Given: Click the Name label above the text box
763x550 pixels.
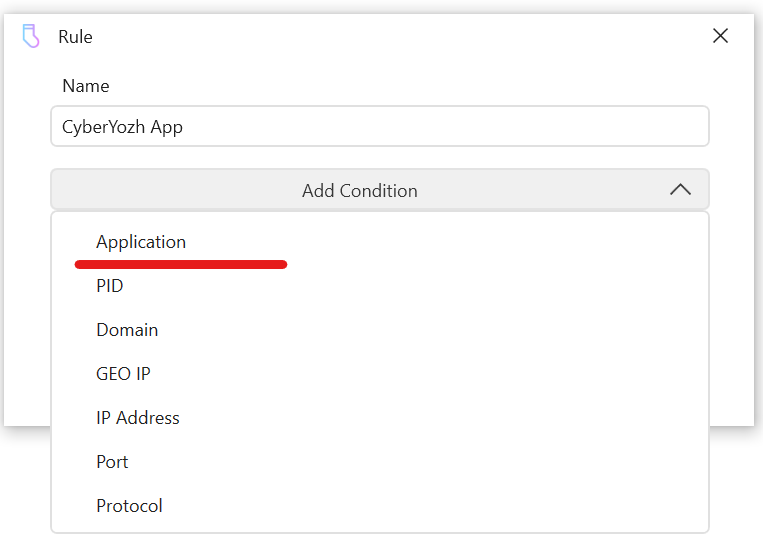Looking at the screenshot, I should pyautogui.click(x=86, y=86).
